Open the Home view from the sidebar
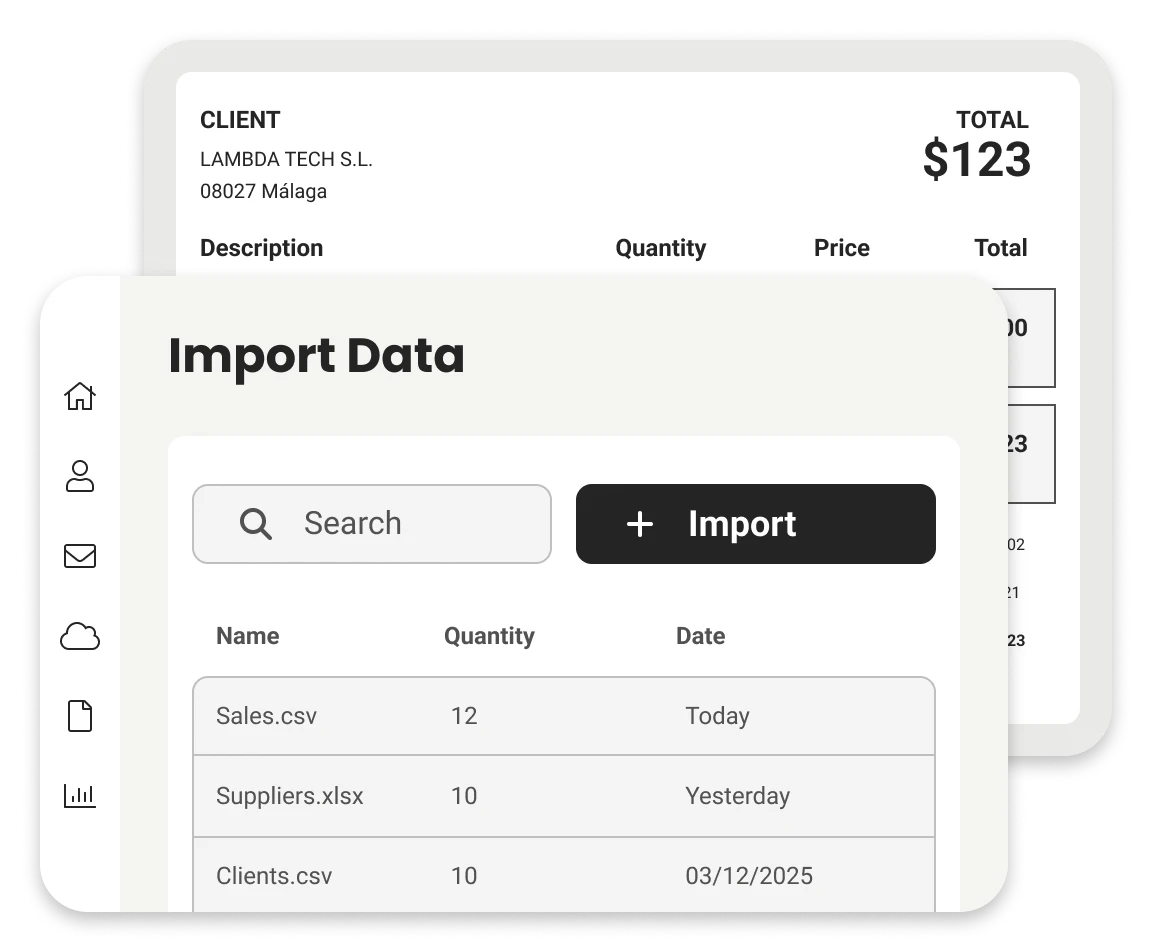 [x=80, y=397]
